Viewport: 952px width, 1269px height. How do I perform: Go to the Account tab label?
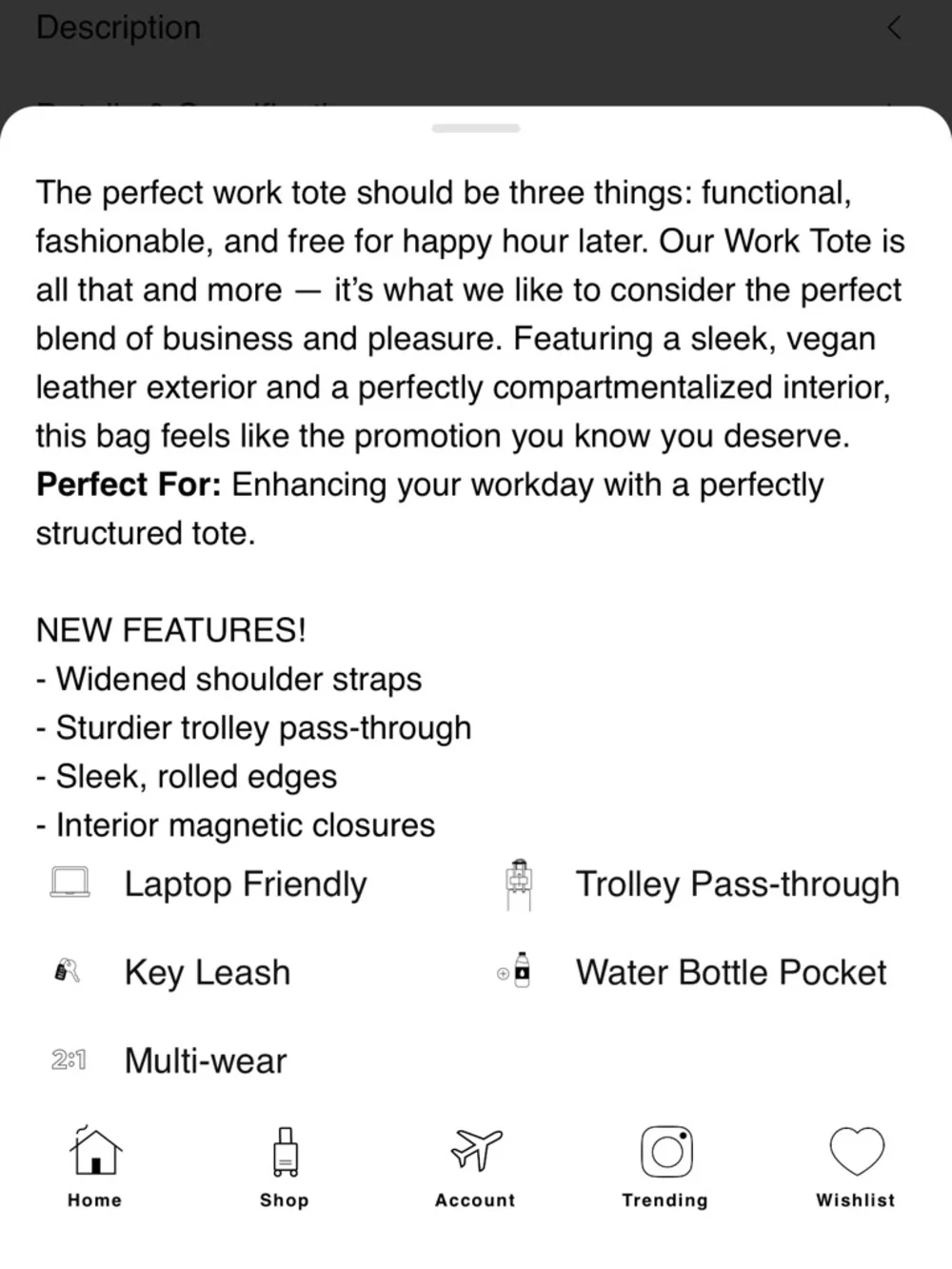coord(475,1200)
